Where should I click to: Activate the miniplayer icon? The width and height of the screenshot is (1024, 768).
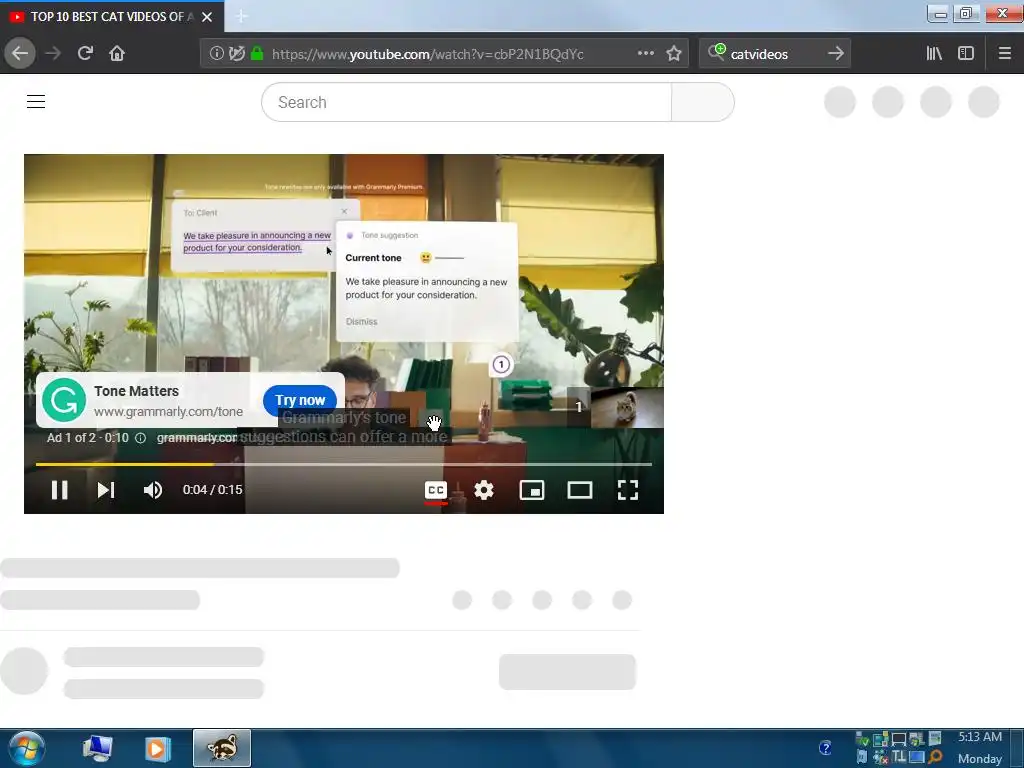click(532, 490)
